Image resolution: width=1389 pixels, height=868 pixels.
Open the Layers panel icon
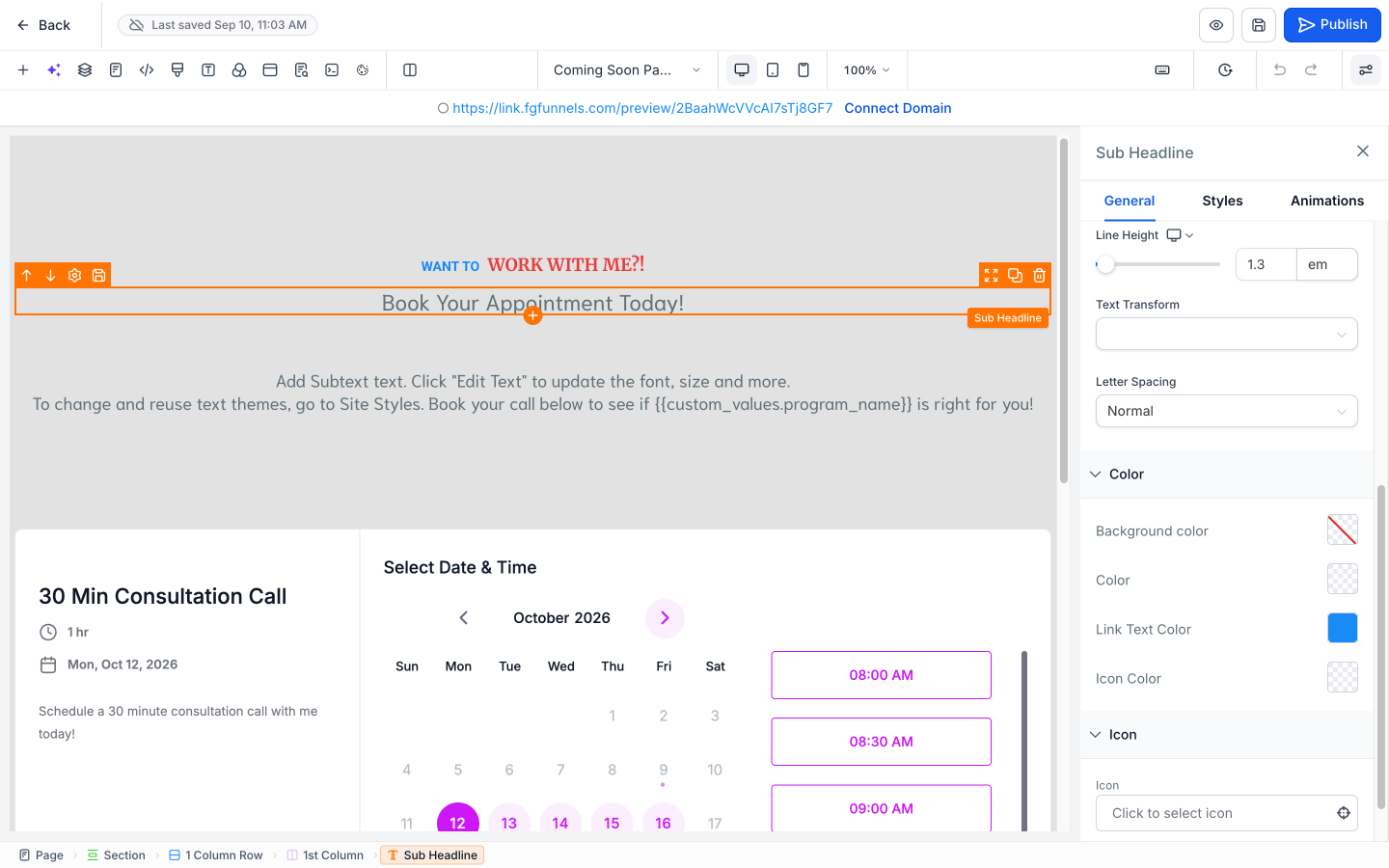coord(85,70)
